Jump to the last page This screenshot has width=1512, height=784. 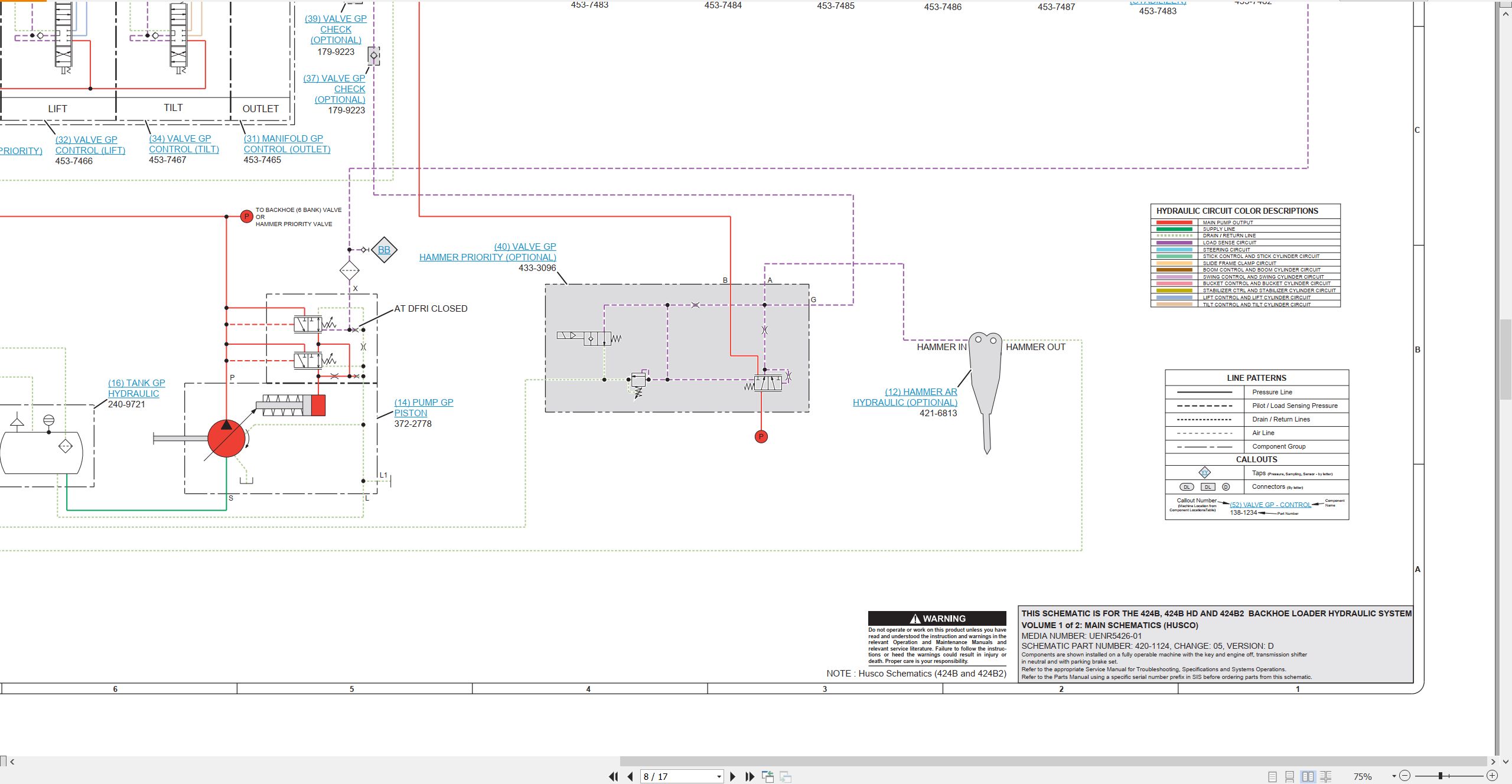(x=750, y=776)
